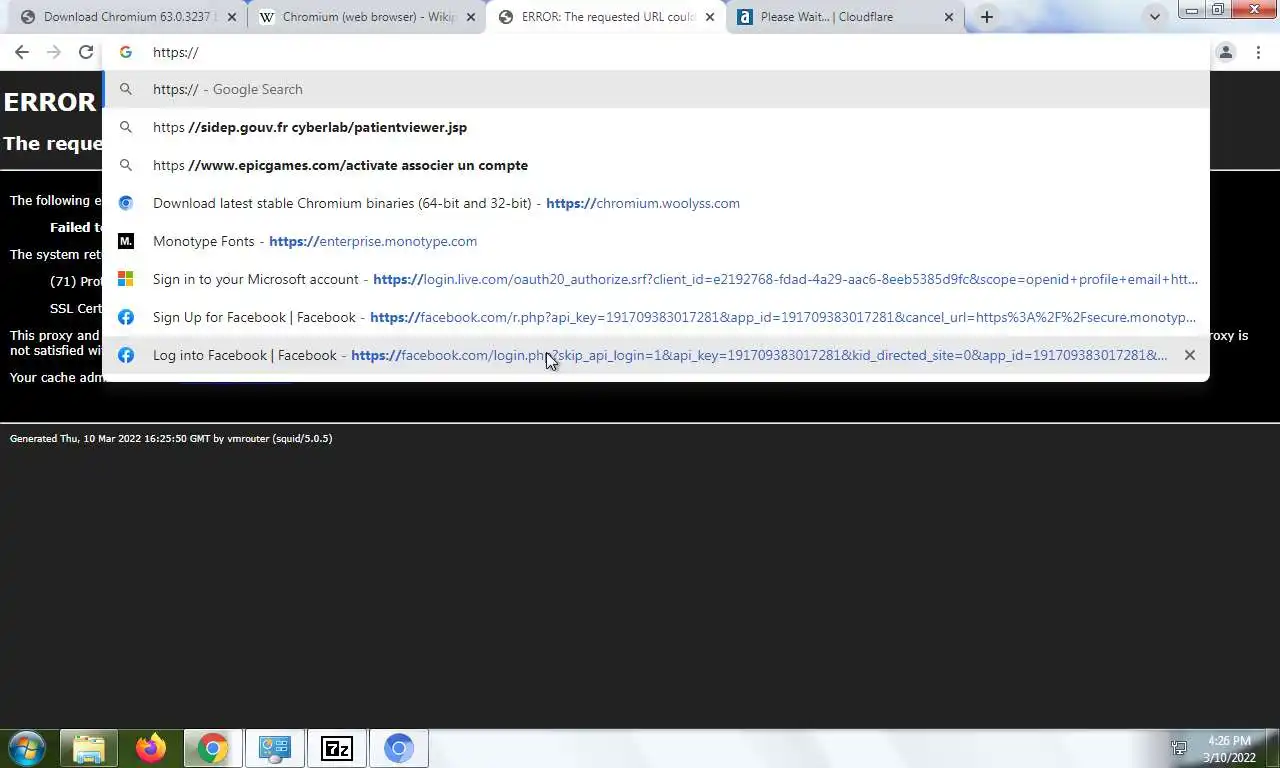The height and width of the screenshot is (768, 1280).
Task: Open the three-dot Chromium menu
Action: [1258, 53]
